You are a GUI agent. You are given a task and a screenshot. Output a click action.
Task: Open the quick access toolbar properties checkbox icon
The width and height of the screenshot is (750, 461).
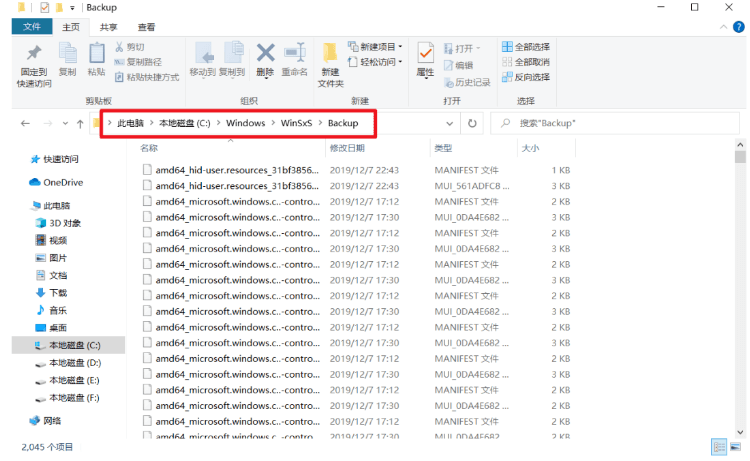point(44,8)
